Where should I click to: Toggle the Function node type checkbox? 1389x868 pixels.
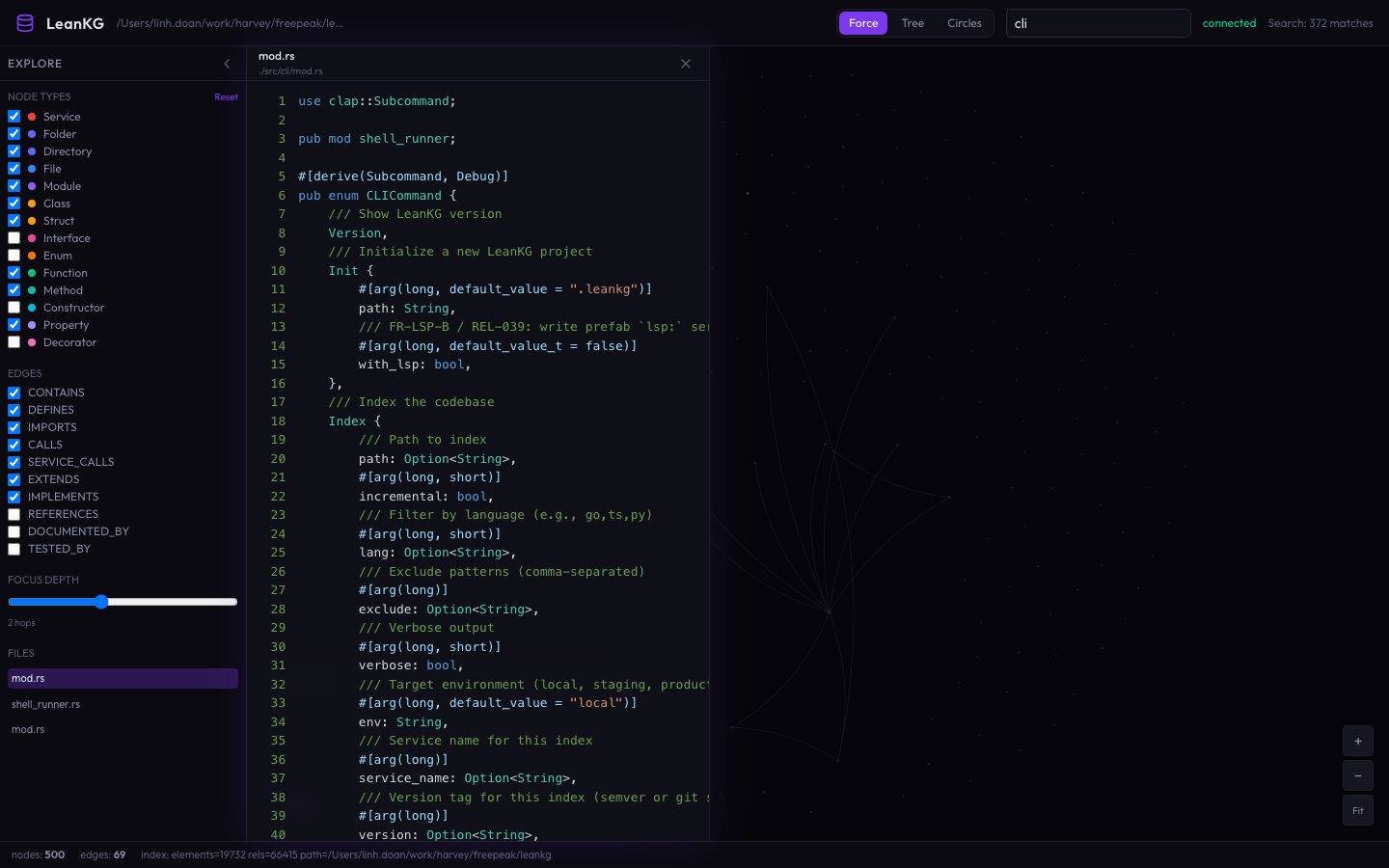pos(14,273)
